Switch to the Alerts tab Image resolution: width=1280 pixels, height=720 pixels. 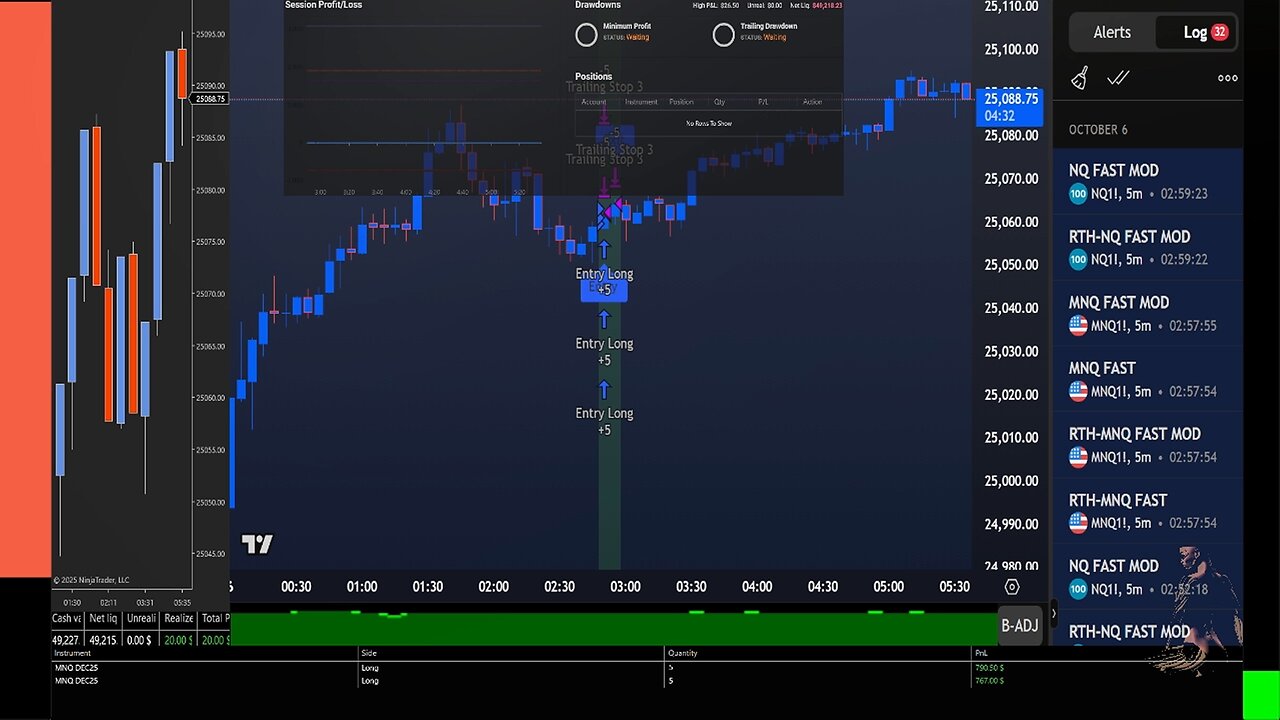tap(1112, 32)
